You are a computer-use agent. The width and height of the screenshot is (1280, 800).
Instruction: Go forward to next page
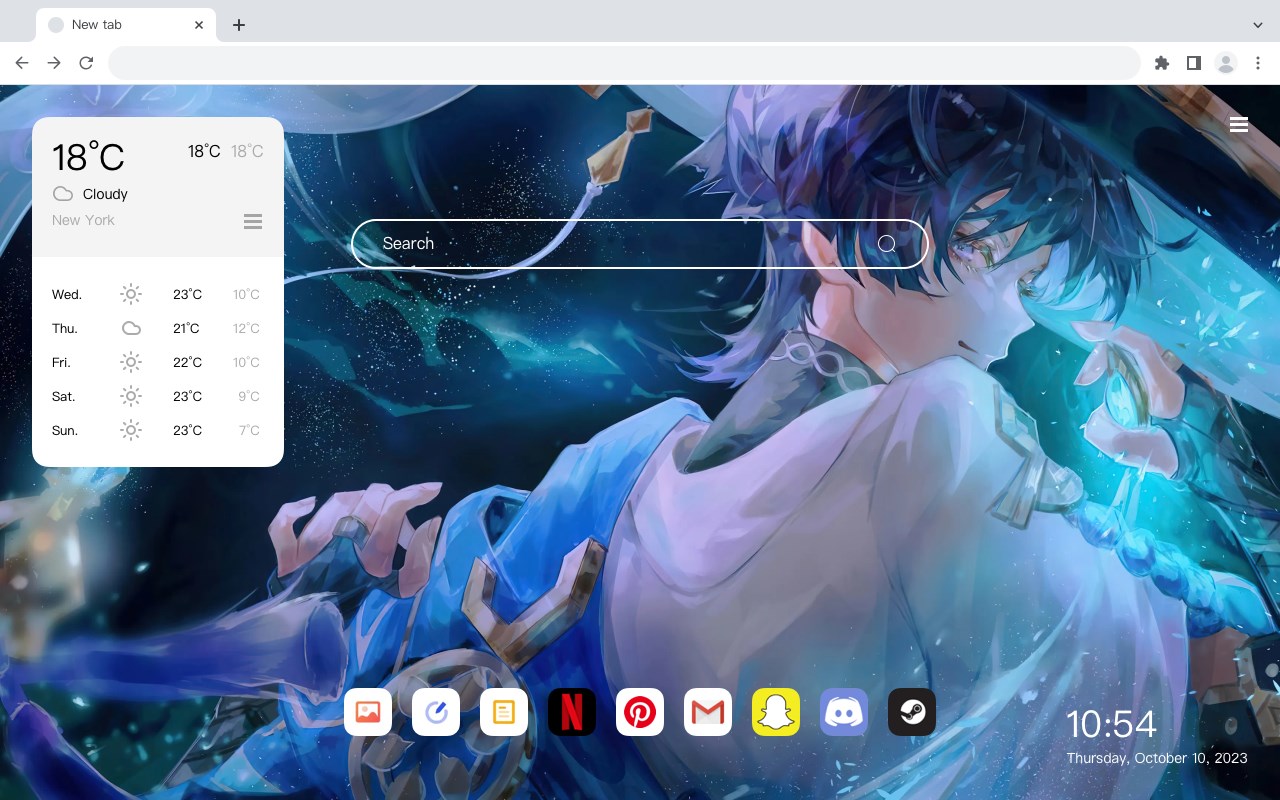(54, 63)
